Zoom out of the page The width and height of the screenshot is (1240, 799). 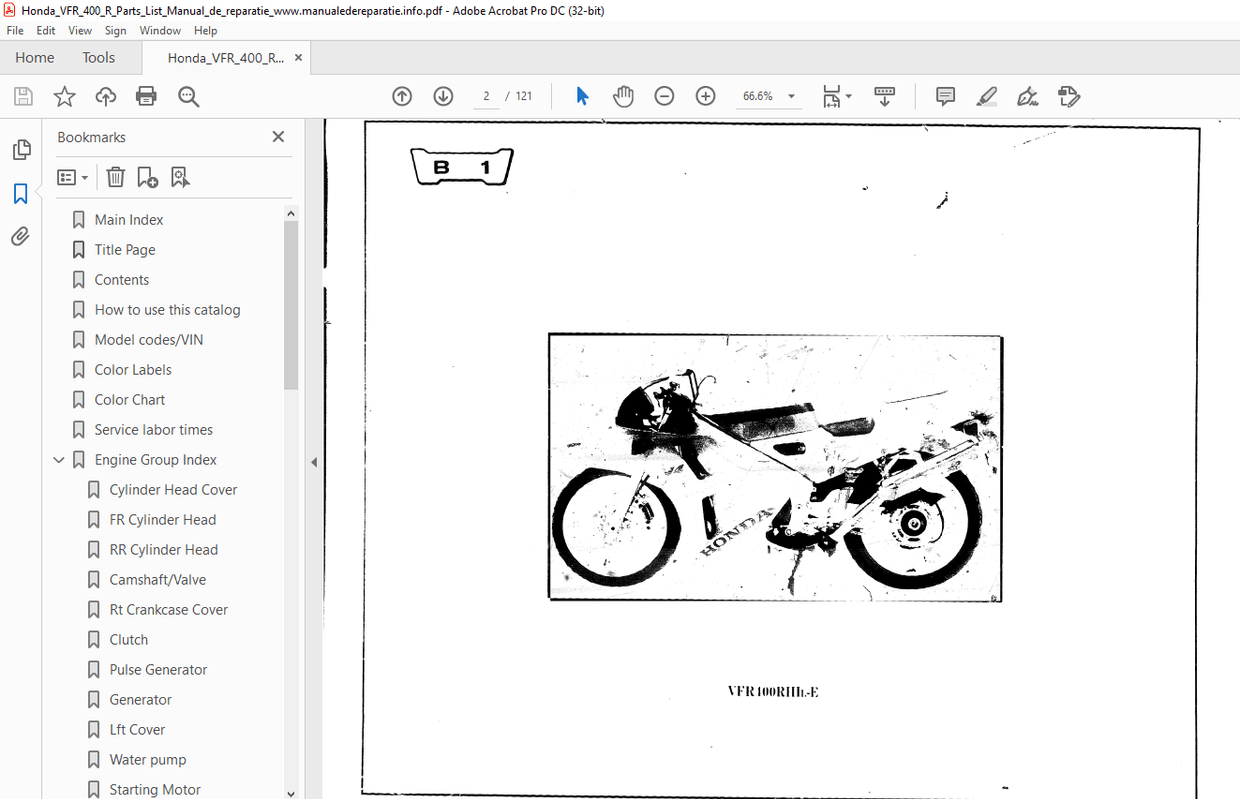click(664, 96)
